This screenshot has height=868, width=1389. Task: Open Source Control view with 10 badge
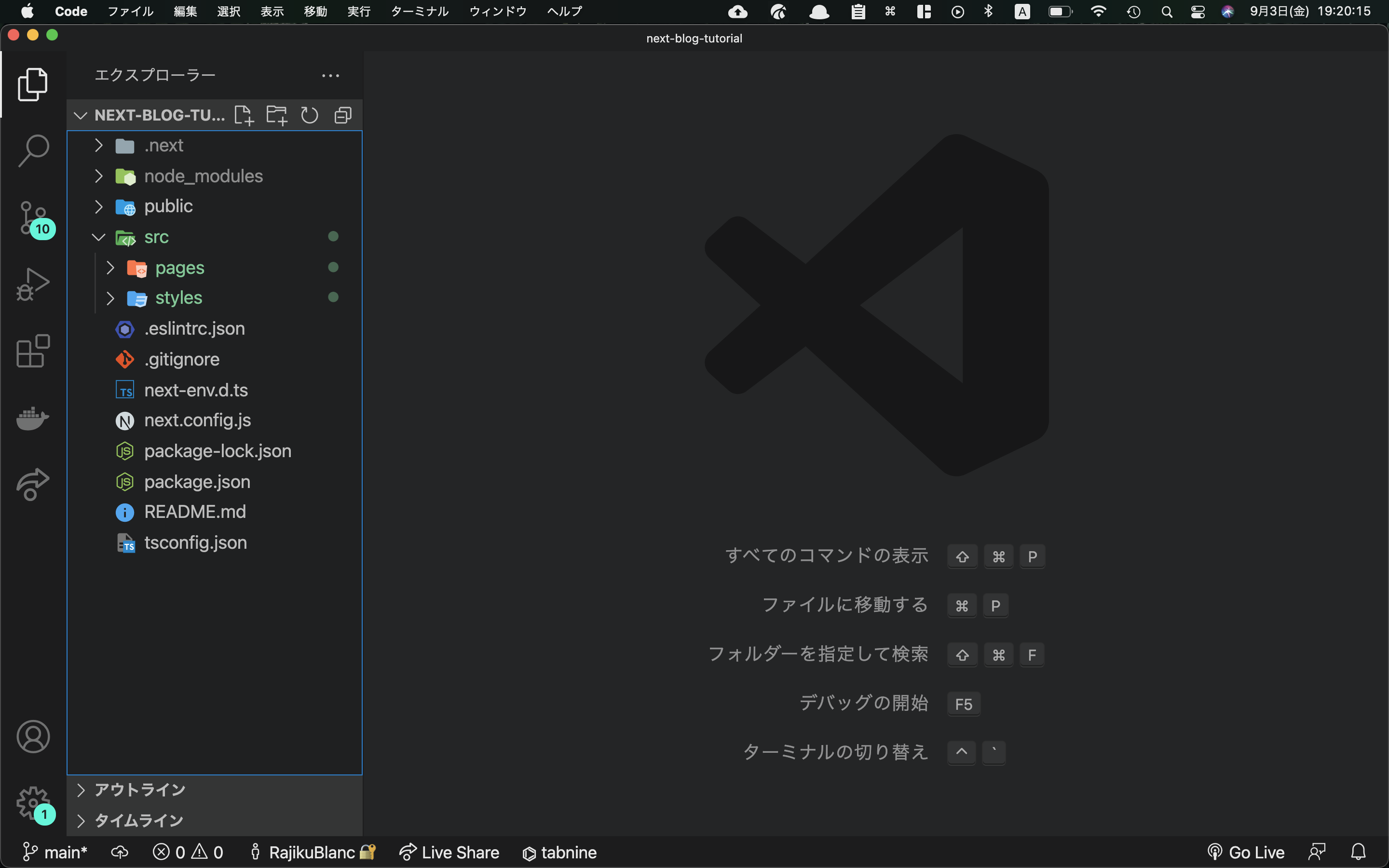(x=34, y=219)
